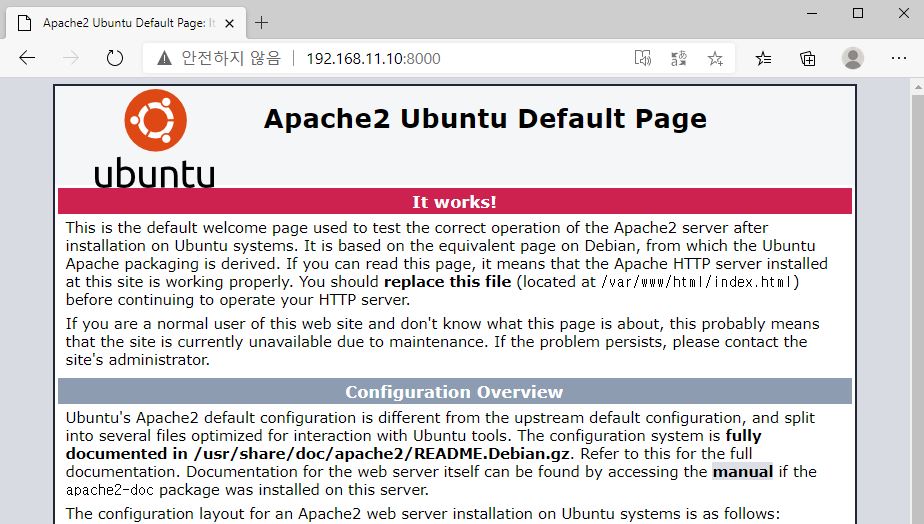Click the scrollbar up arrow

918,87
